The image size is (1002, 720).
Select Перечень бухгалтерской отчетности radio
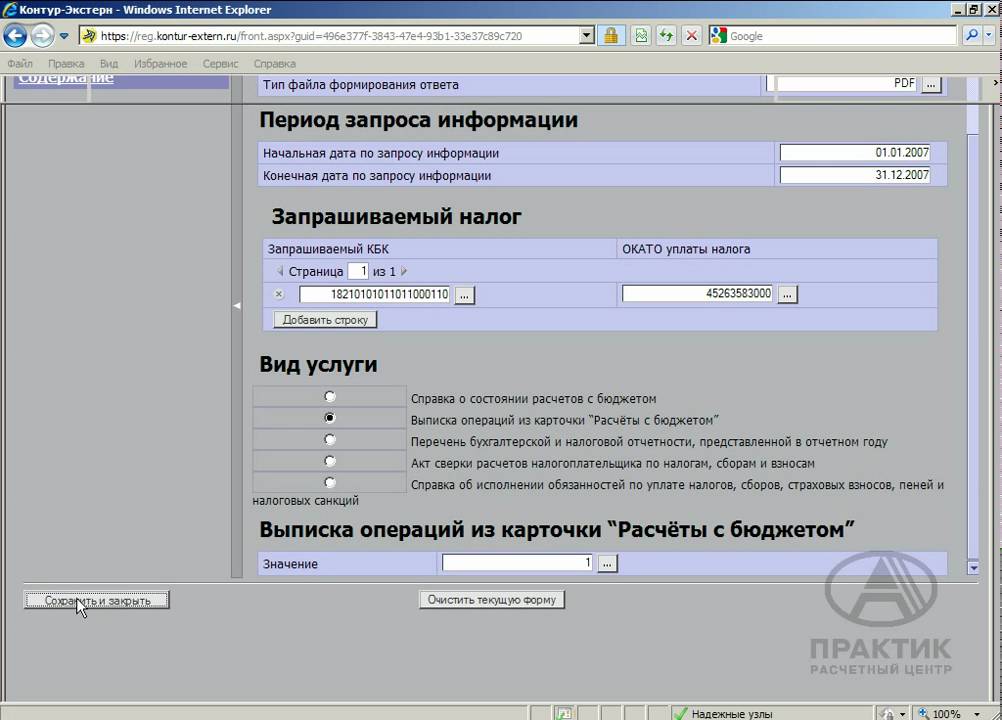[x=330, y=440]
